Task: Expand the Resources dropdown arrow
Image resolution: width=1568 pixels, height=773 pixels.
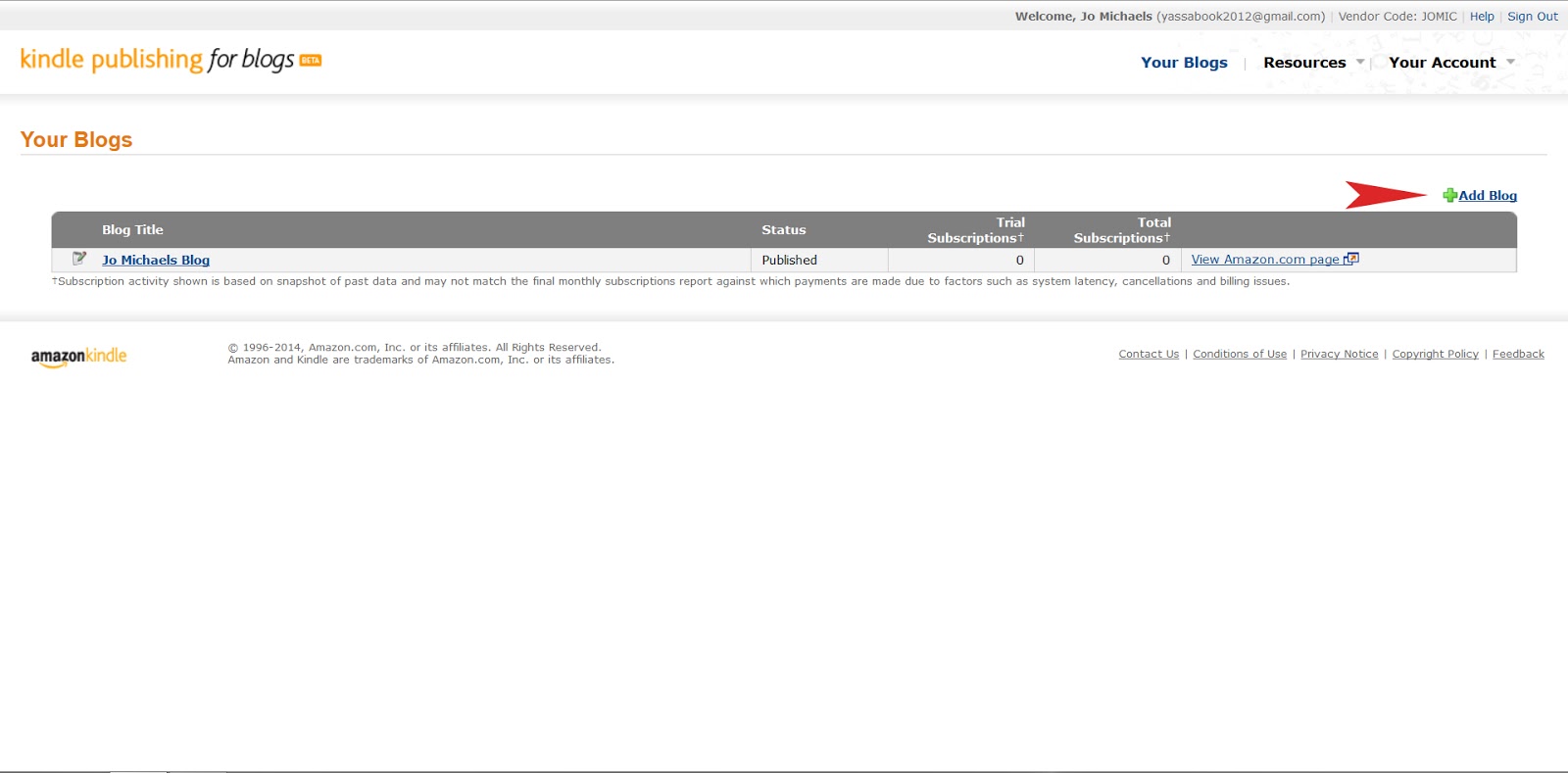Action: pos(1360,62)
